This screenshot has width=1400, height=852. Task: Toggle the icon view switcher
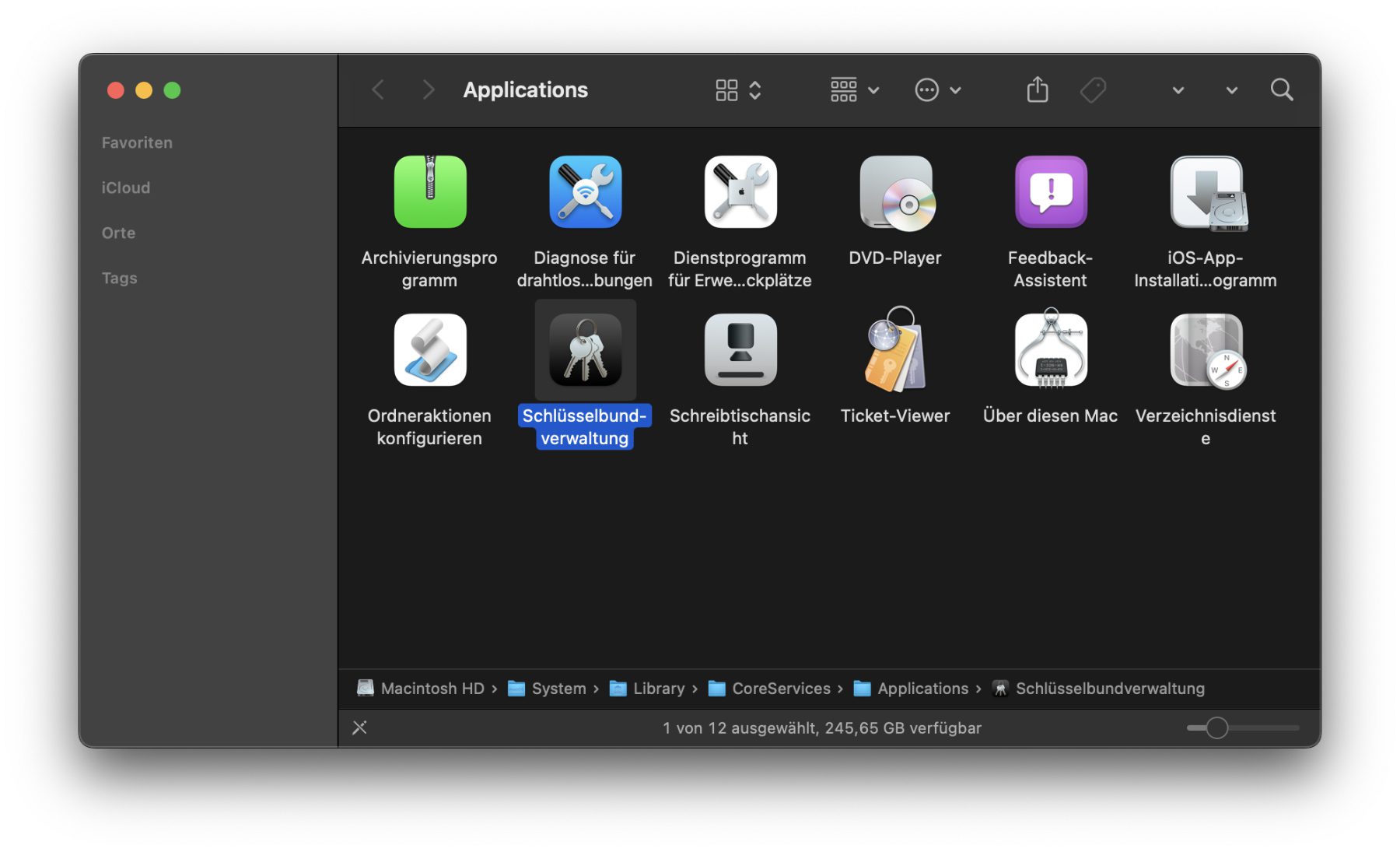click(x=737, y=90)
